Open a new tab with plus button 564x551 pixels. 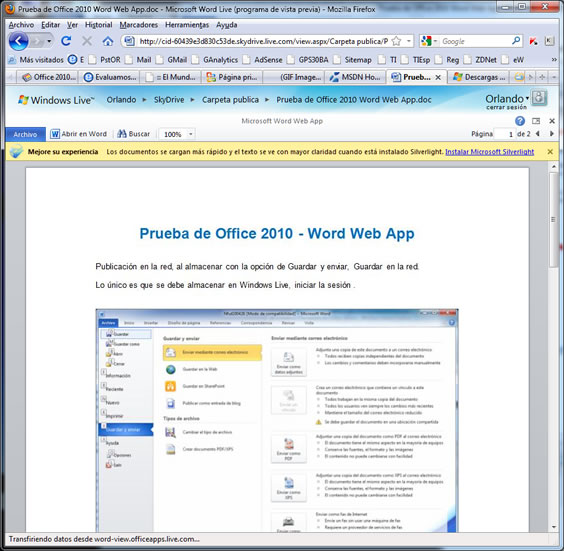tap(542, 77)
